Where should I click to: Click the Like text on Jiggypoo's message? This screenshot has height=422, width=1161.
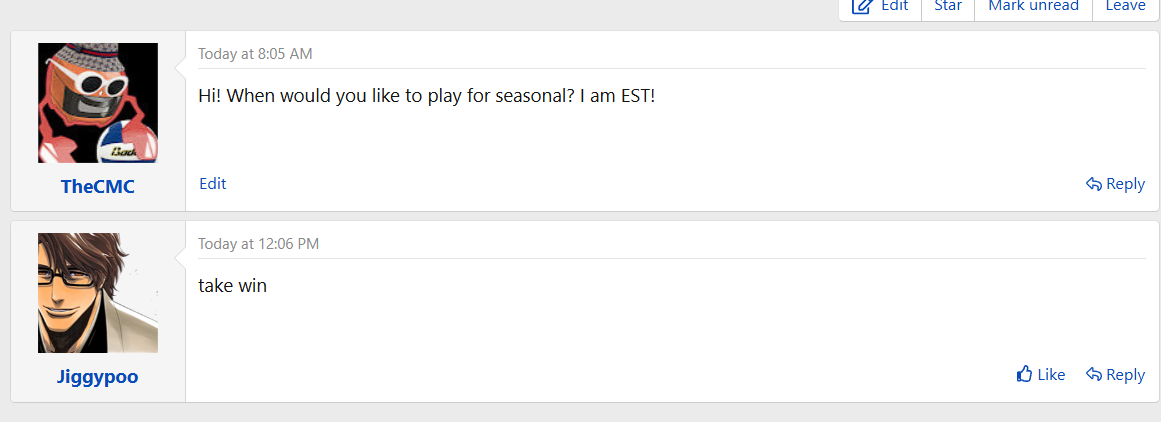1051,375
